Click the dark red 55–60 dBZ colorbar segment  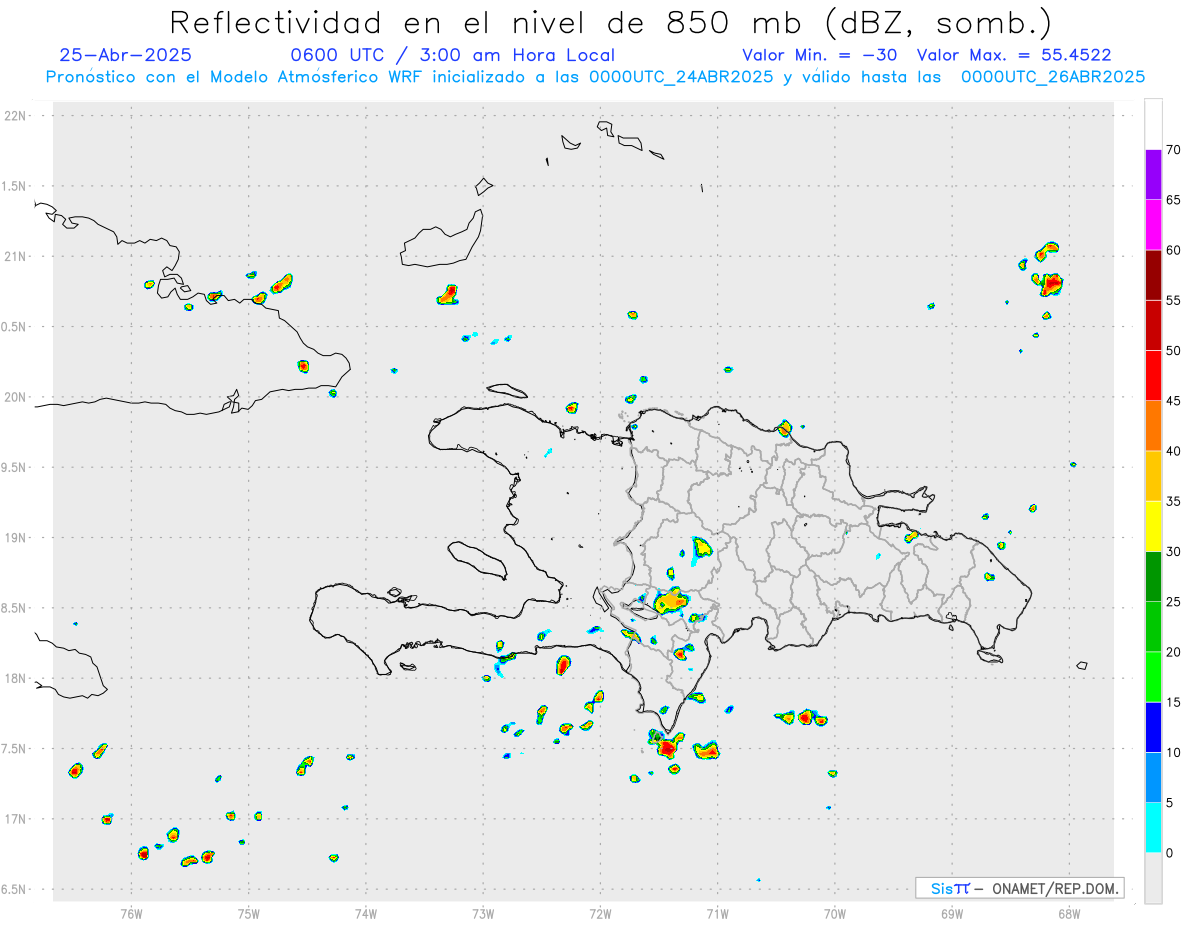tap(1153, 275)
